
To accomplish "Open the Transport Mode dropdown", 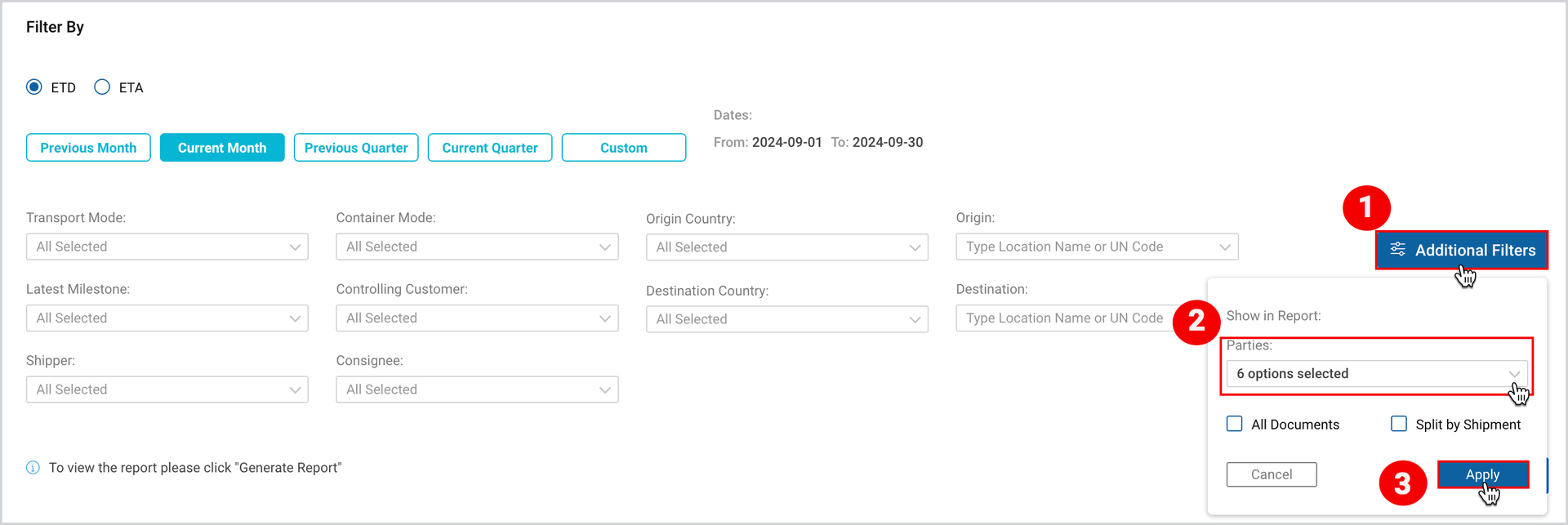I will (167, 247).
